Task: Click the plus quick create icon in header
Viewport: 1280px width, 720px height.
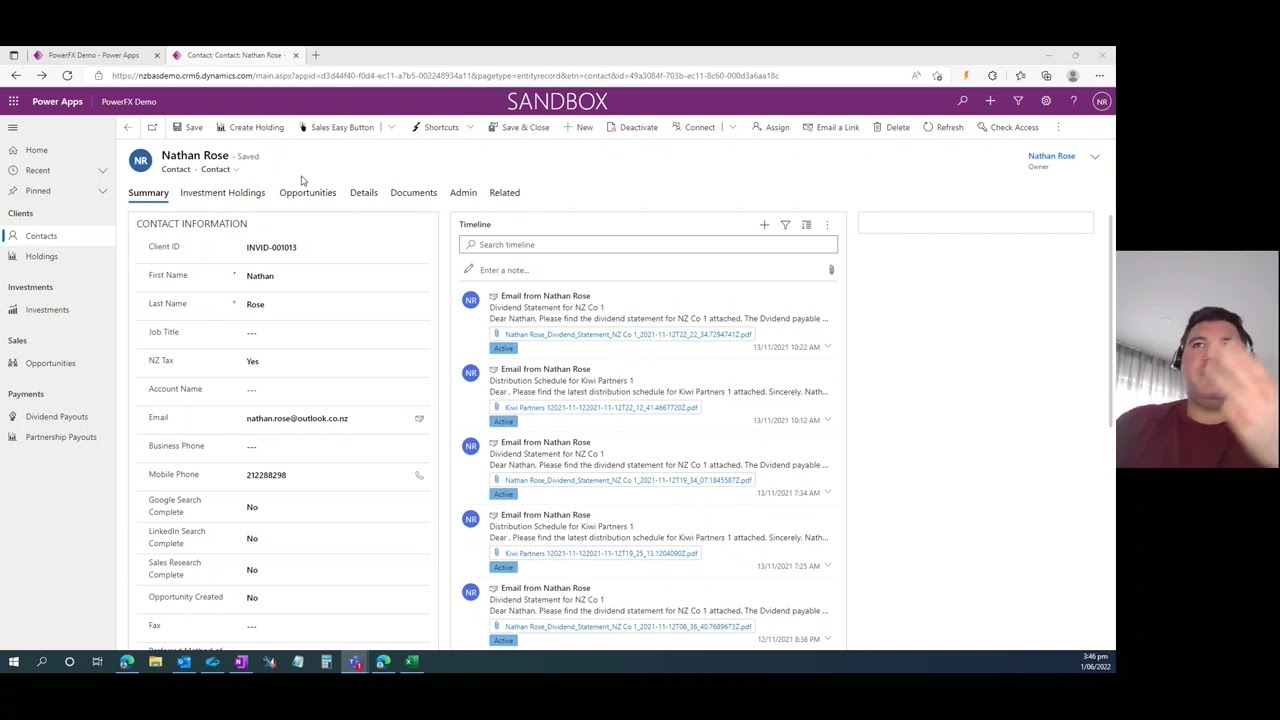Action: click(990, 101)
